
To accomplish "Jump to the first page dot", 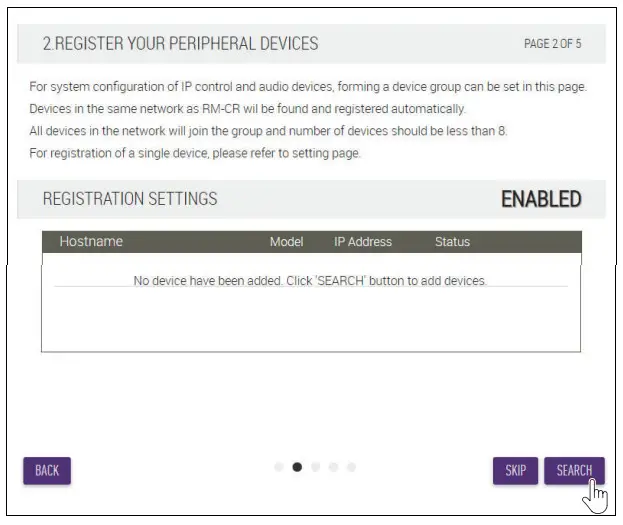I will click(279, 467).
